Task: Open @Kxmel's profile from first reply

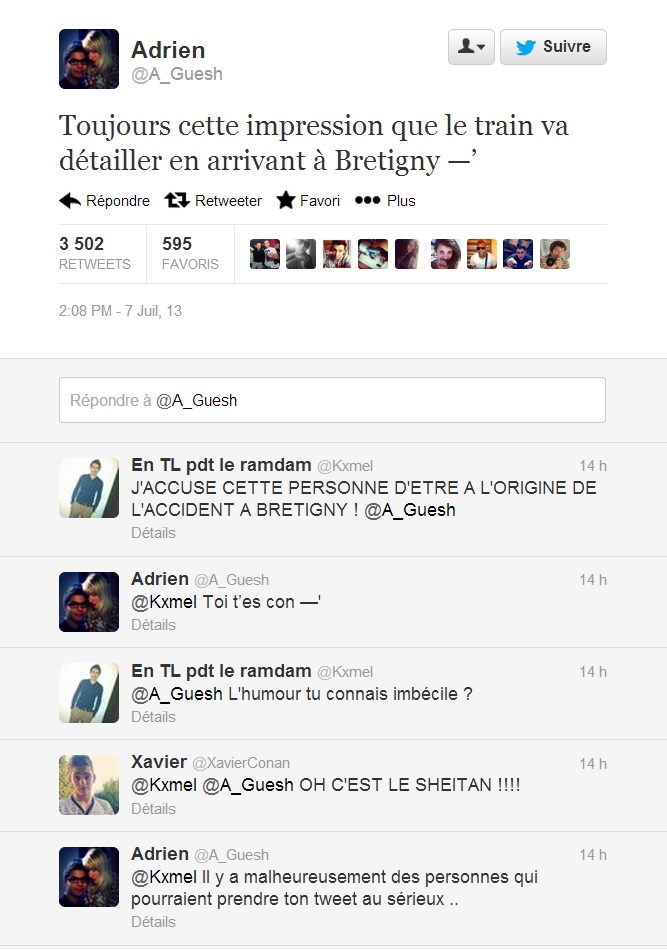Action: click(x=345, y=466)
